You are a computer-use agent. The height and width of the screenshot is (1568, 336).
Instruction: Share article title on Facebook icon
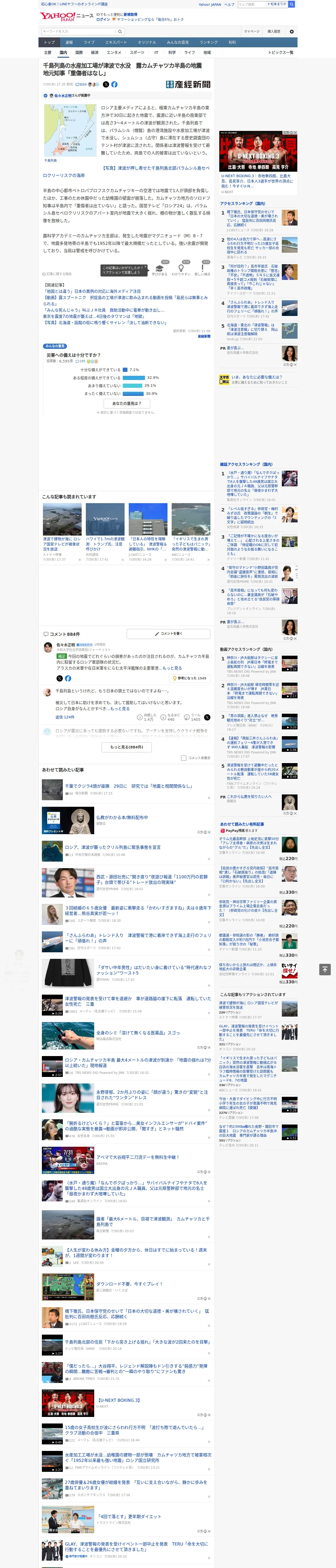click(x=114, y=85)
